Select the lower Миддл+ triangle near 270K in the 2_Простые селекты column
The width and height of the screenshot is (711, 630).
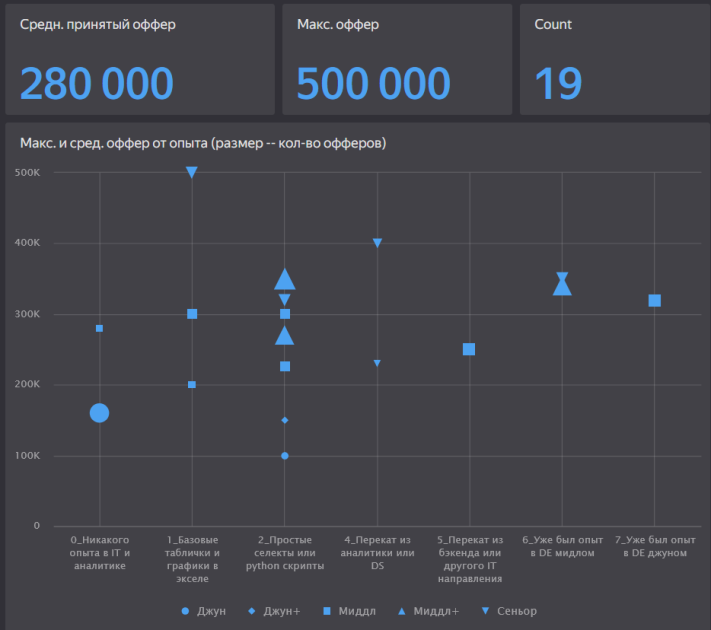pyautogui.click(x=284, y=336)
